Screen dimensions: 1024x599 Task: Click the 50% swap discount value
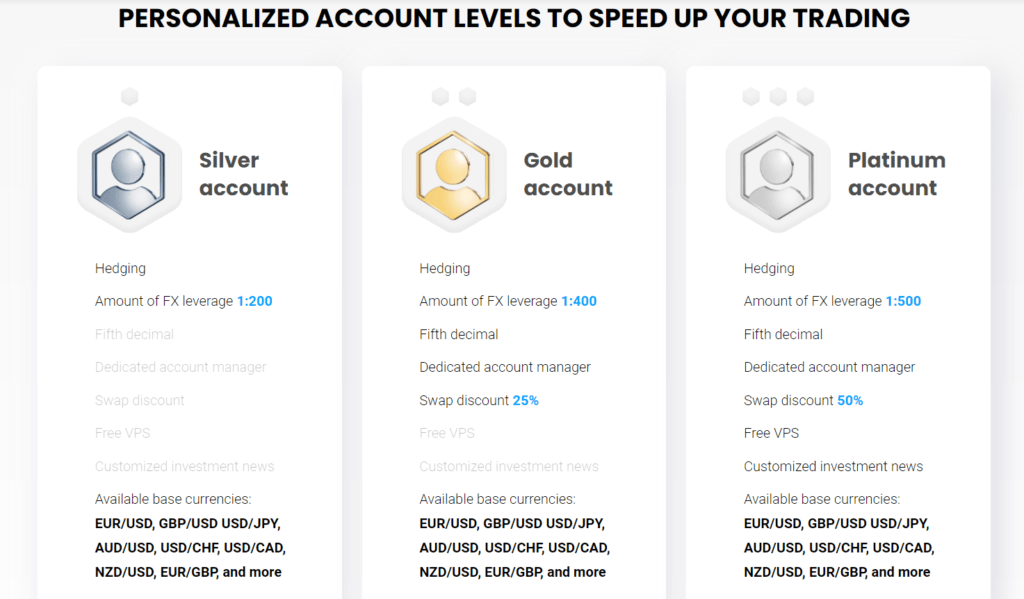point(850,400)
